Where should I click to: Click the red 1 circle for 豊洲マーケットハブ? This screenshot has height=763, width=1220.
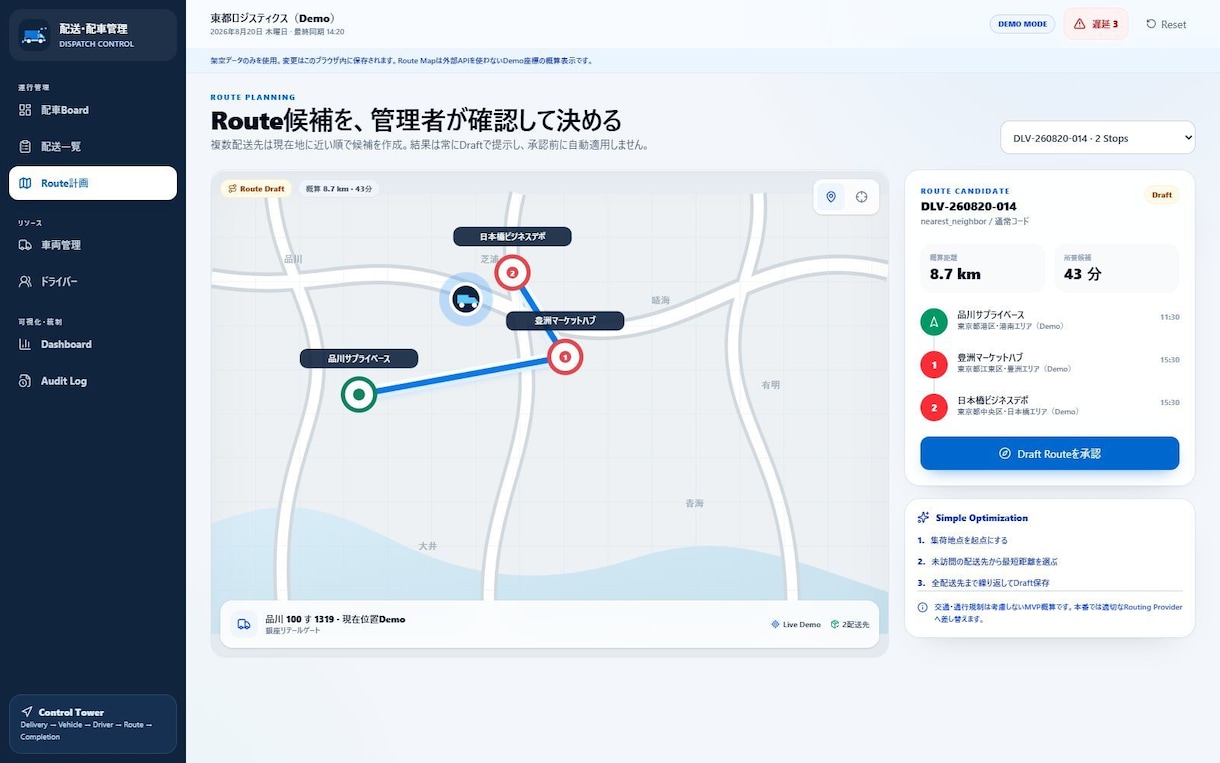(x=934, y=365)
